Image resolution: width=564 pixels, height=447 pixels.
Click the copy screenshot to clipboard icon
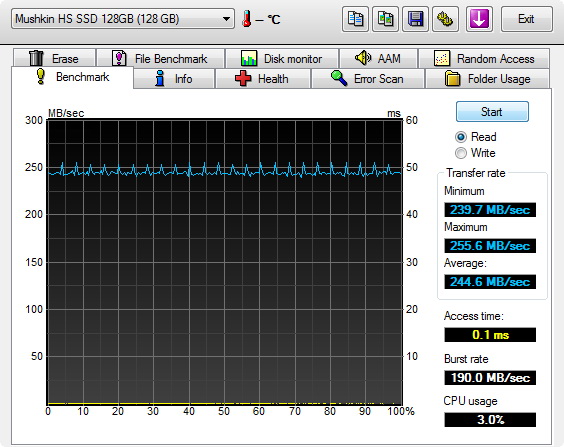(385, 19)
